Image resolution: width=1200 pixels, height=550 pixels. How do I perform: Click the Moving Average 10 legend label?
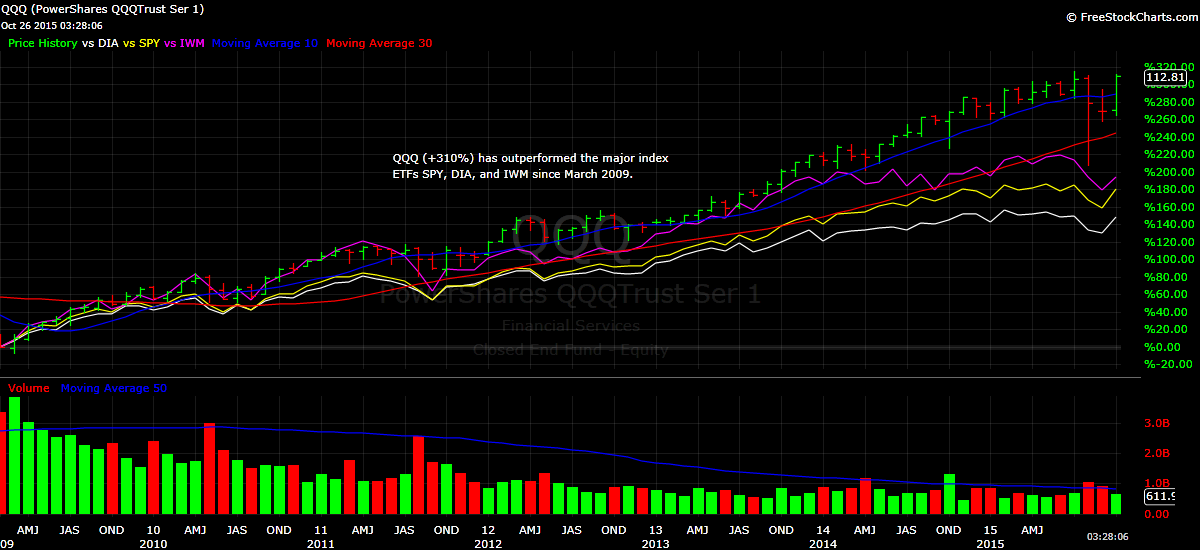click(x=266, y=44)
